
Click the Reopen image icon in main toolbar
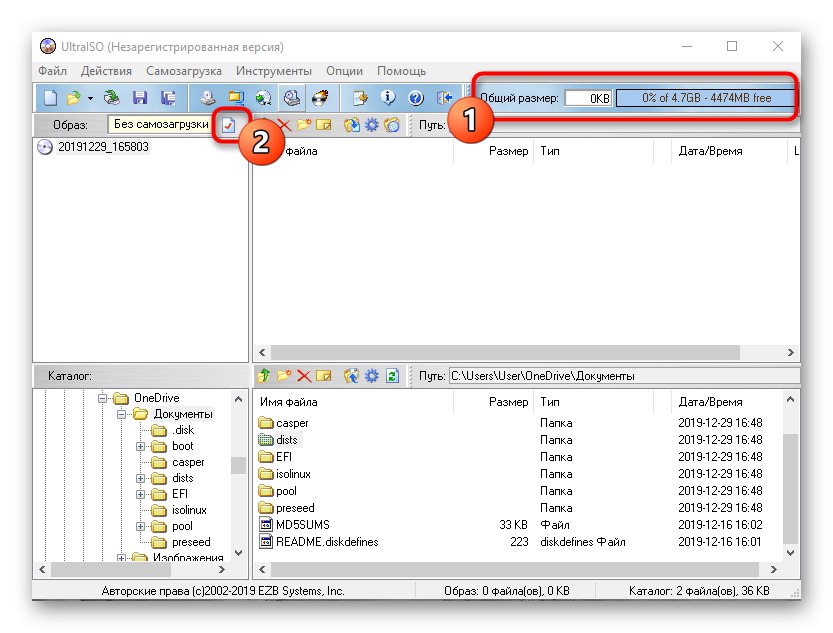pyautogui.click(x=112, y=98)
